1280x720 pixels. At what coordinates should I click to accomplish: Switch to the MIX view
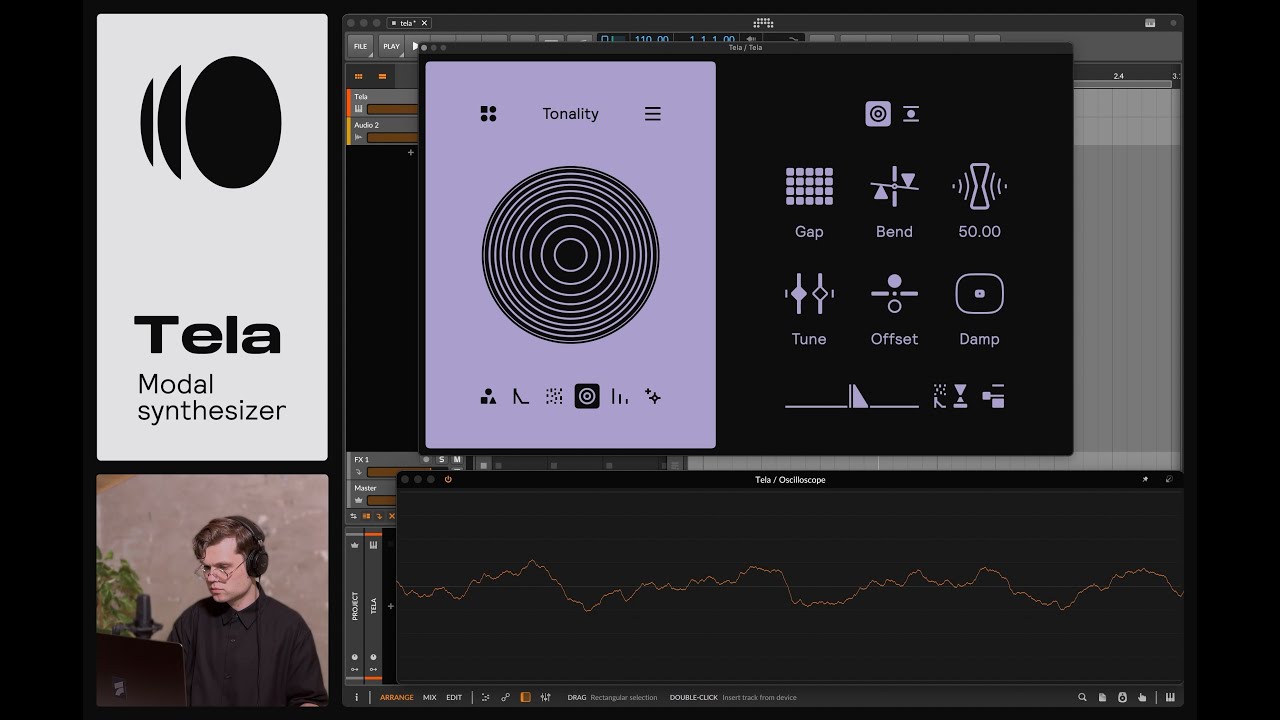[430, 698]
